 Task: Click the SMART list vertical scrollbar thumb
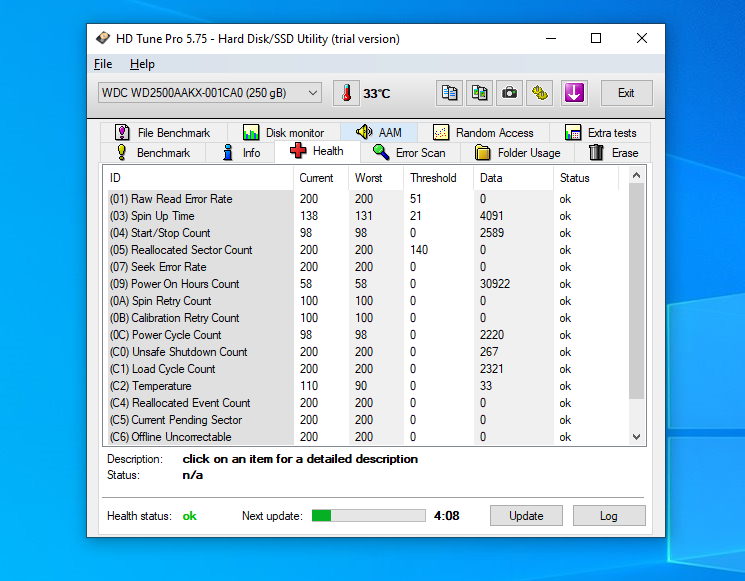coord(637,291)
